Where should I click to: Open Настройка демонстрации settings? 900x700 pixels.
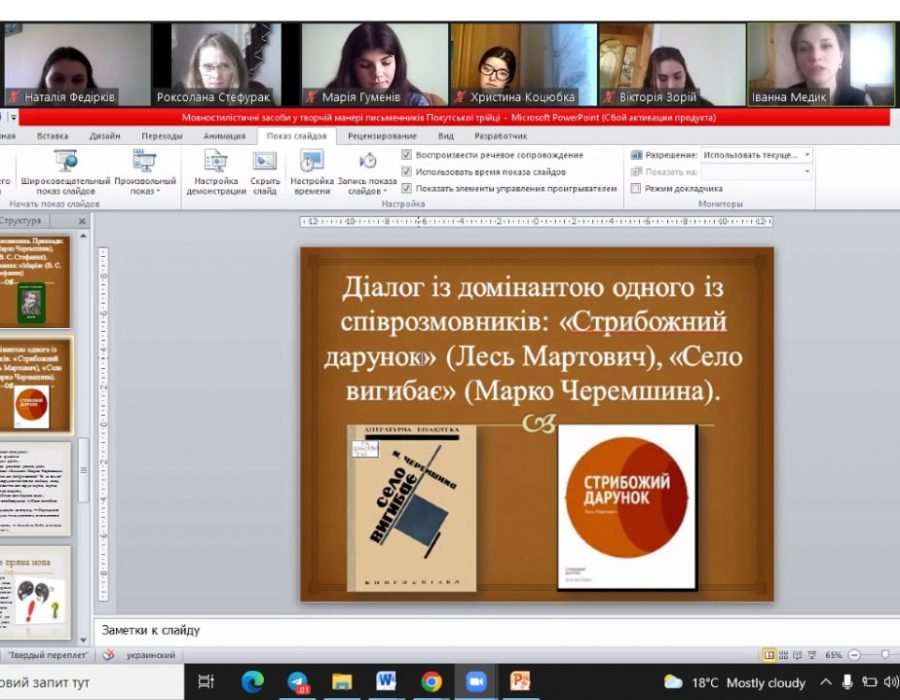point(215,162)
